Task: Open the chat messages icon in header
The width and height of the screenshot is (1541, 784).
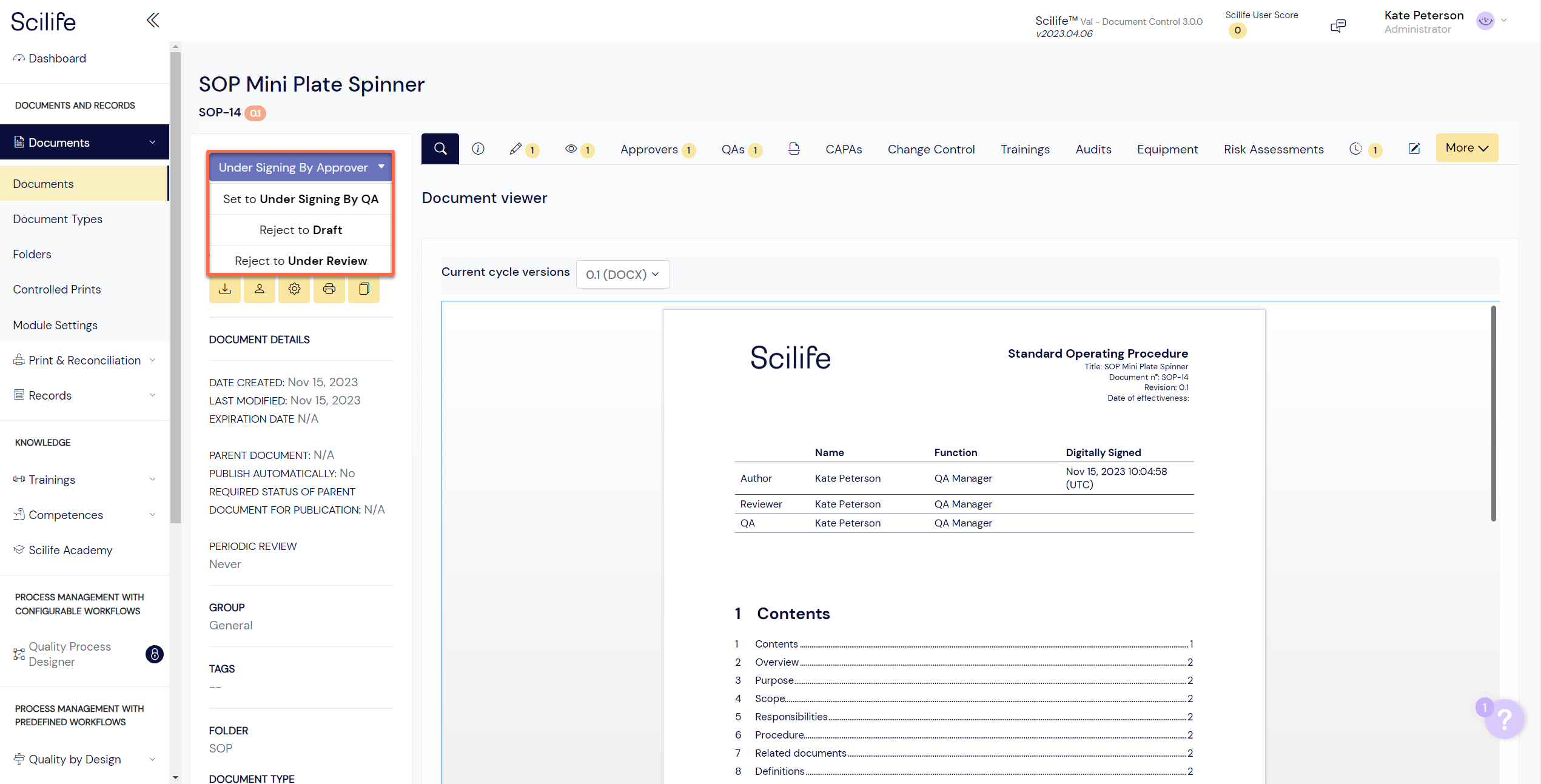Action: coord(1338,25)
